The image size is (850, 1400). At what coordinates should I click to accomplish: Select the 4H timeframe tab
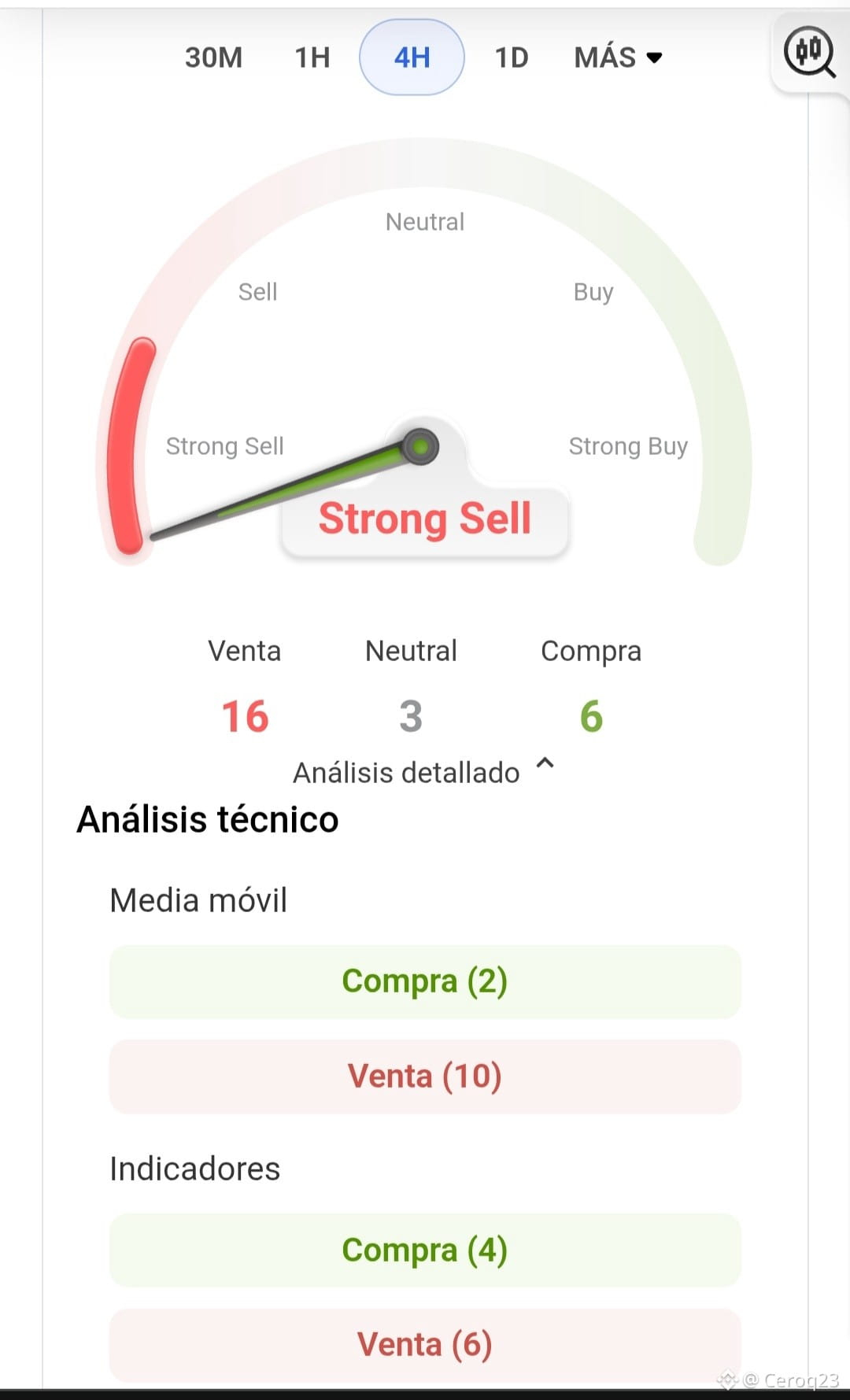click(412, 57)
